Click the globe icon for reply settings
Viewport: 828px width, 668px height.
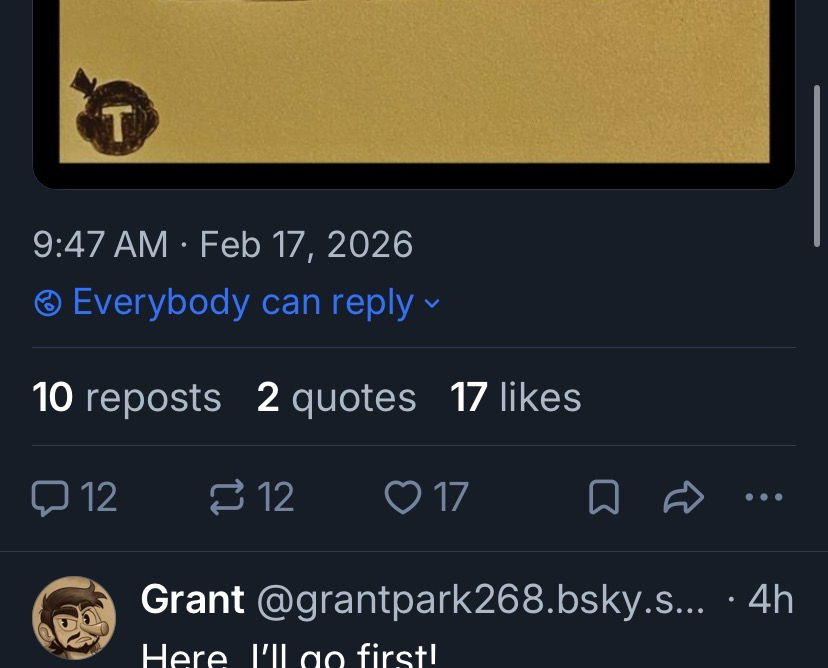click(x=48, y=302)
